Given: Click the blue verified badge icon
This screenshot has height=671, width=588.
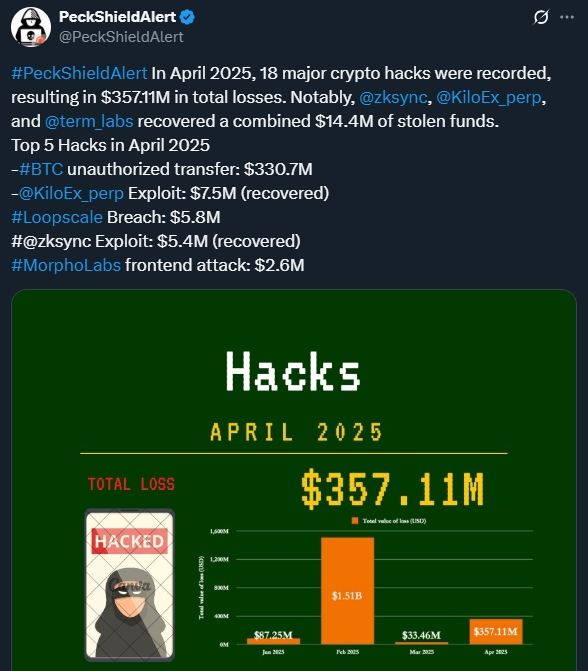Looking at the screenshot, I should pyautogui.click(x=187, y=17).
